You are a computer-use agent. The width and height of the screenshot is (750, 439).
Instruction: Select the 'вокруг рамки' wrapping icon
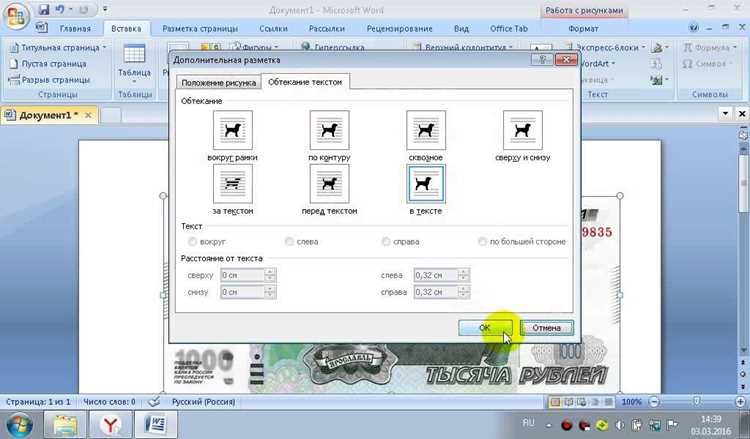[233, 130]
